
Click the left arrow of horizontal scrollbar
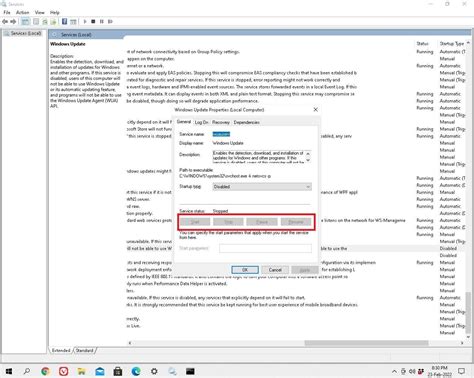130,343
